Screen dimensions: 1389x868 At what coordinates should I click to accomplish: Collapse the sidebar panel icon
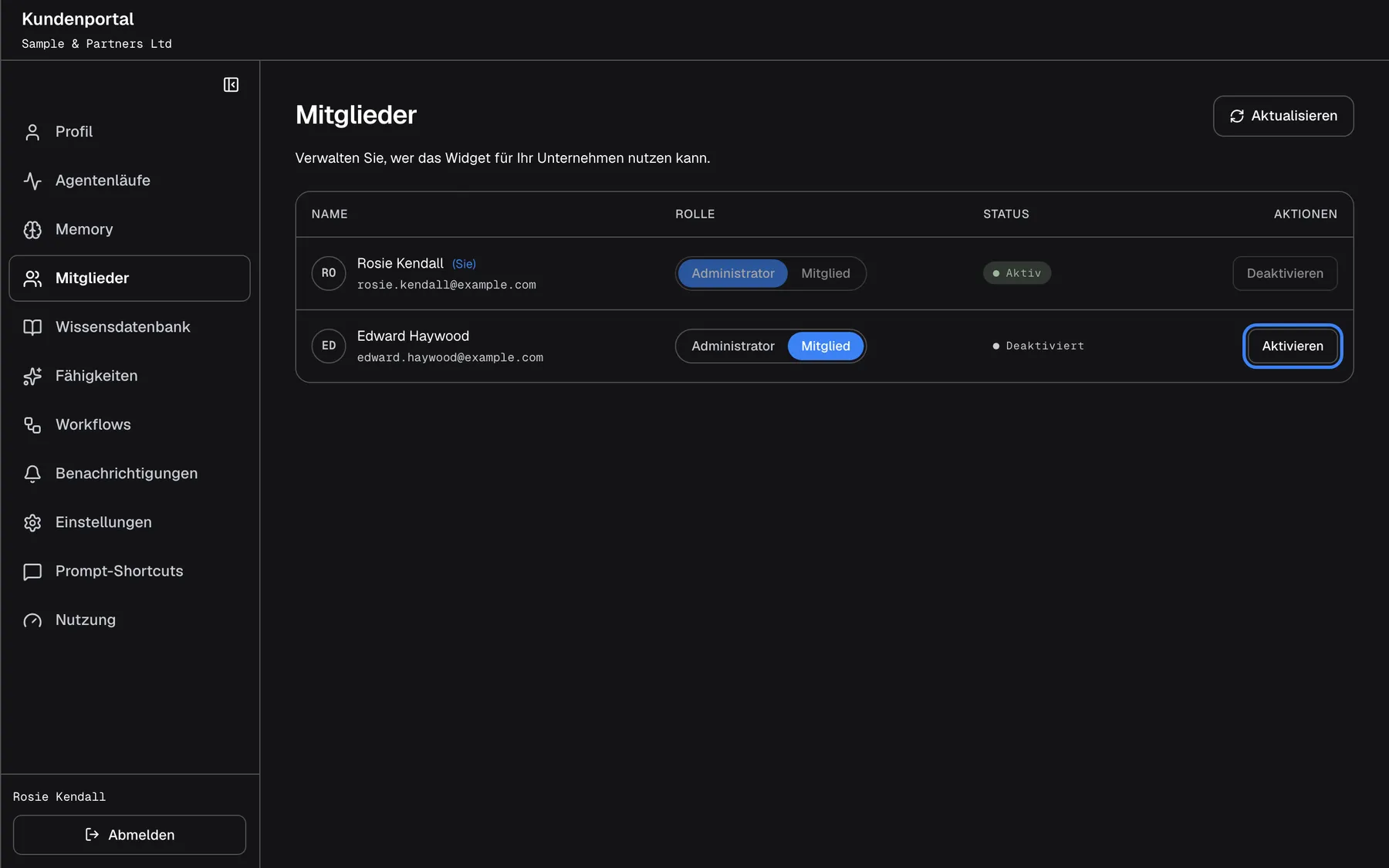point(231,85)
